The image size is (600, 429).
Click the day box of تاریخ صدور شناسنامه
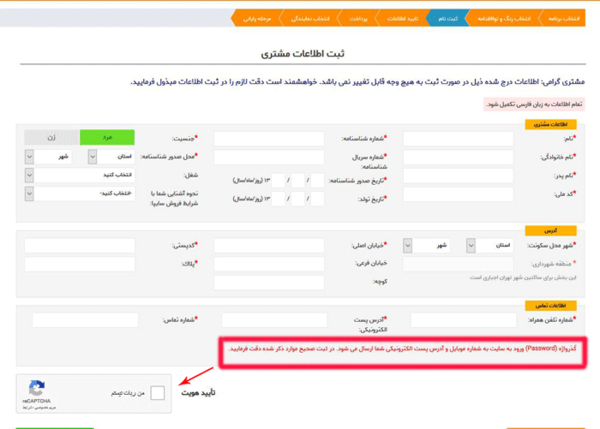pos(317,180)
